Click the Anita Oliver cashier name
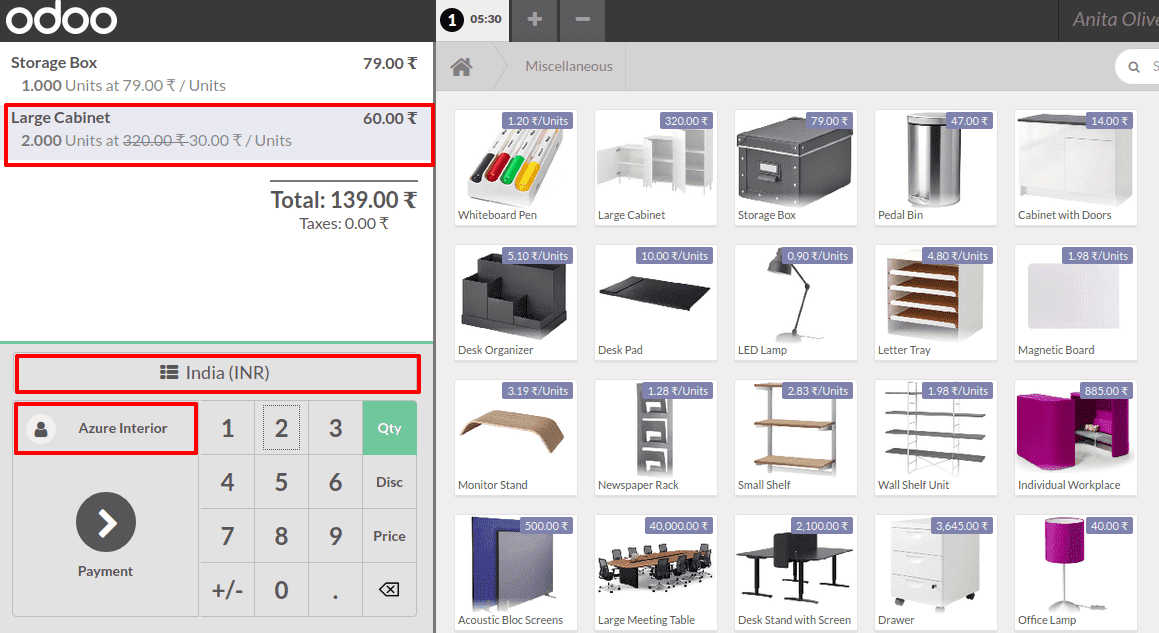Image resolution: width=1159 pixels, height=633 pixels. click(x=1115, y=19)
